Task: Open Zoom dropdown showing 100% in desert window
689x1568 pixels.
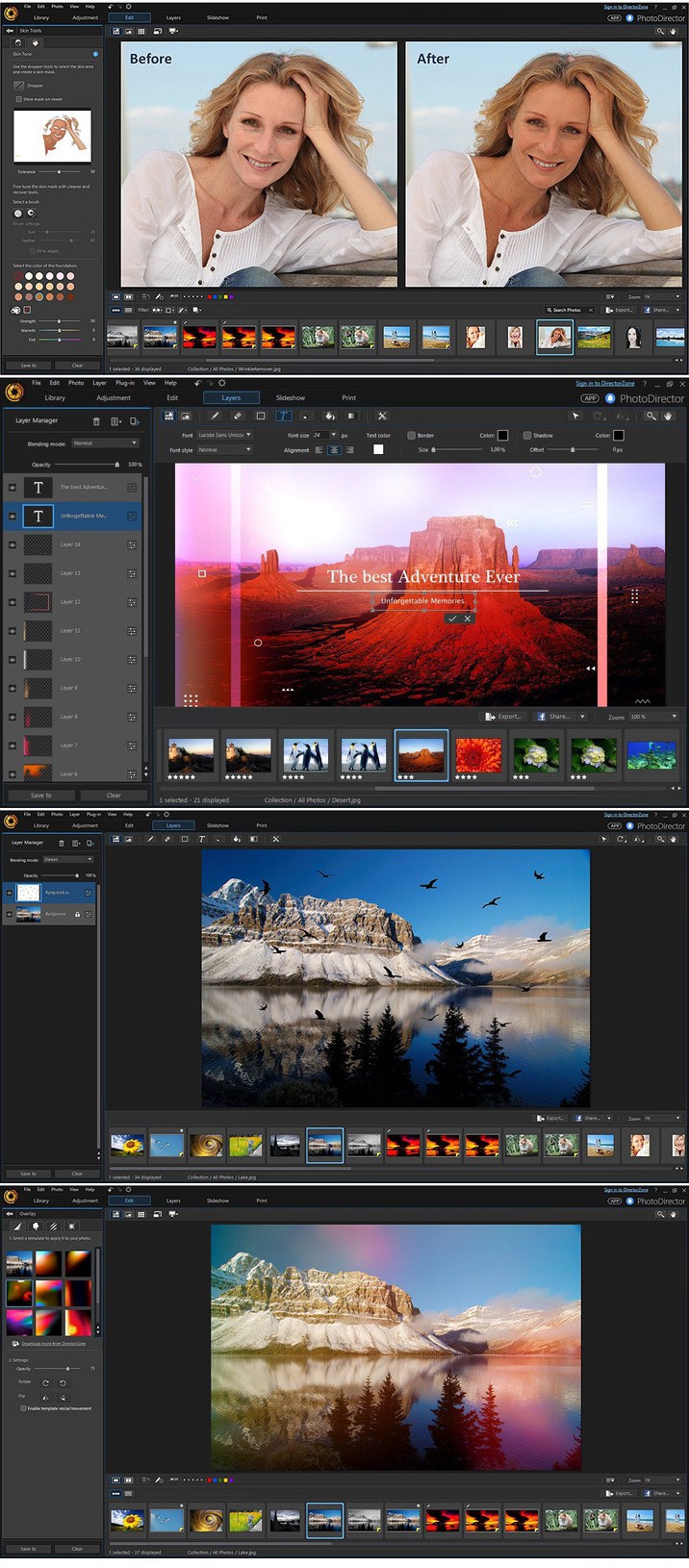Action: coord(654,717)
